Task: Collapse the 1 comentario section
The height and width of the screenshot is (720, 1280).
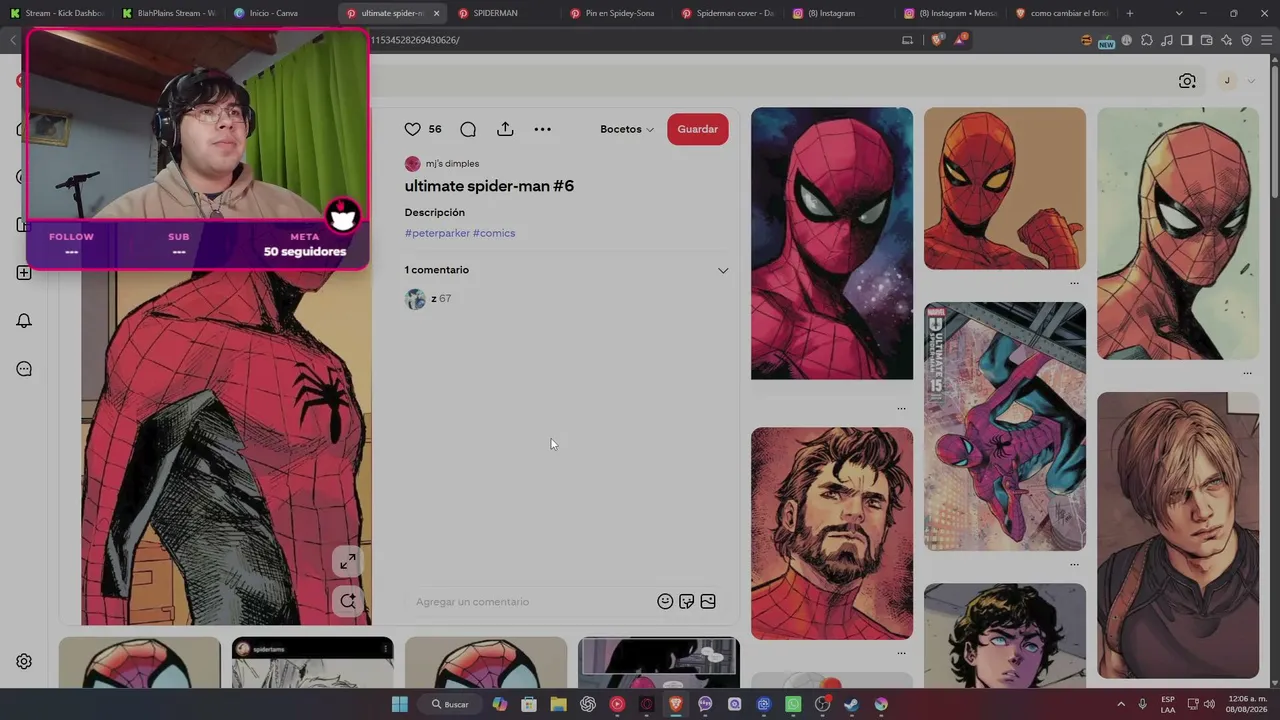Action: (x=723, y=270)
